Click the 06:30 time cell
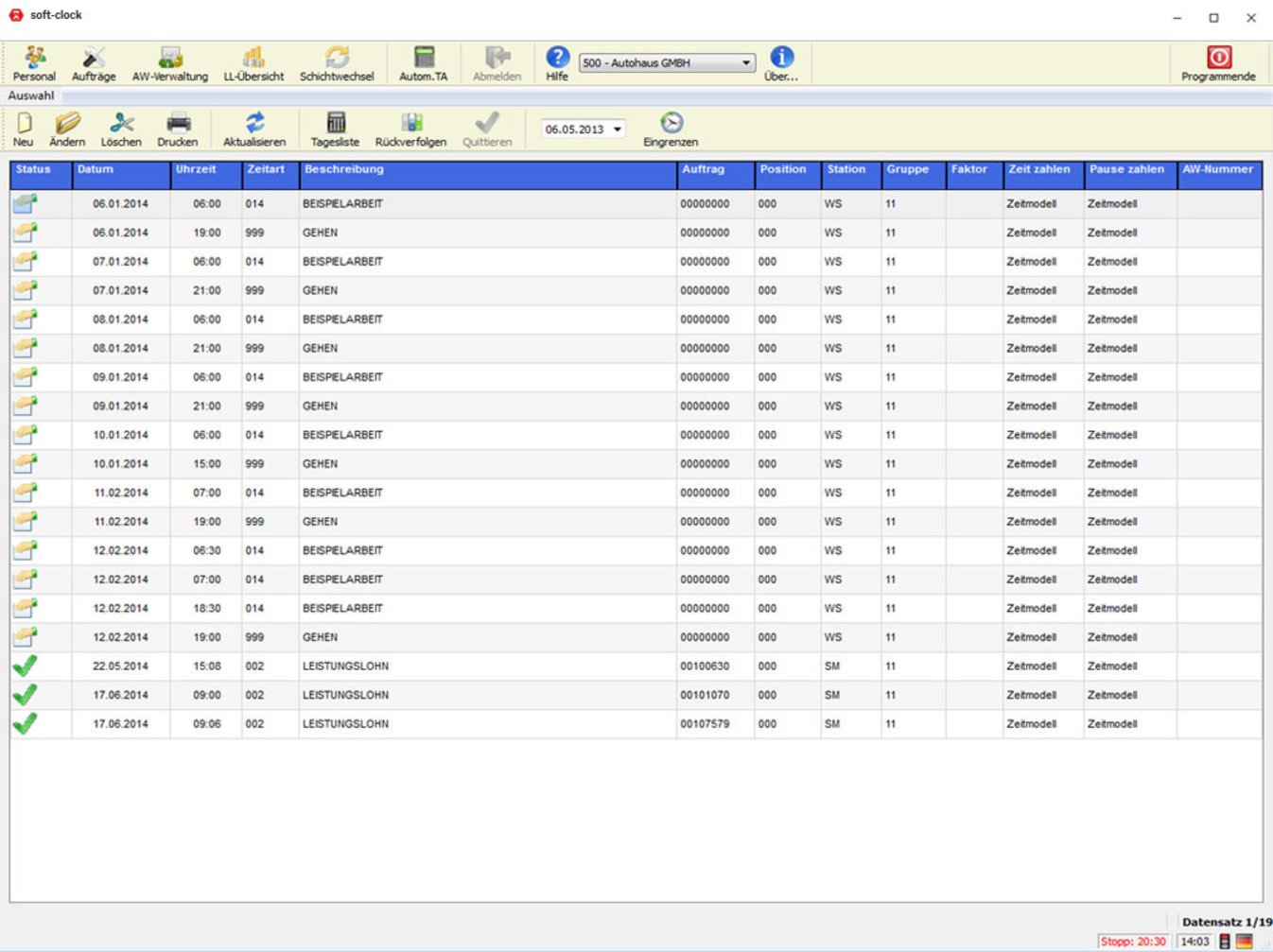The width and height of the screenshot is (1273, 952). point(207,550)
